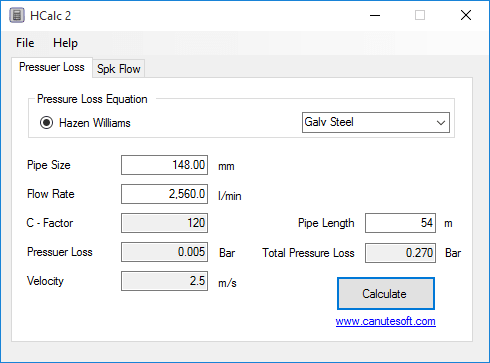Click the Pressuer Loss 0.005 result field

(164, 252)
